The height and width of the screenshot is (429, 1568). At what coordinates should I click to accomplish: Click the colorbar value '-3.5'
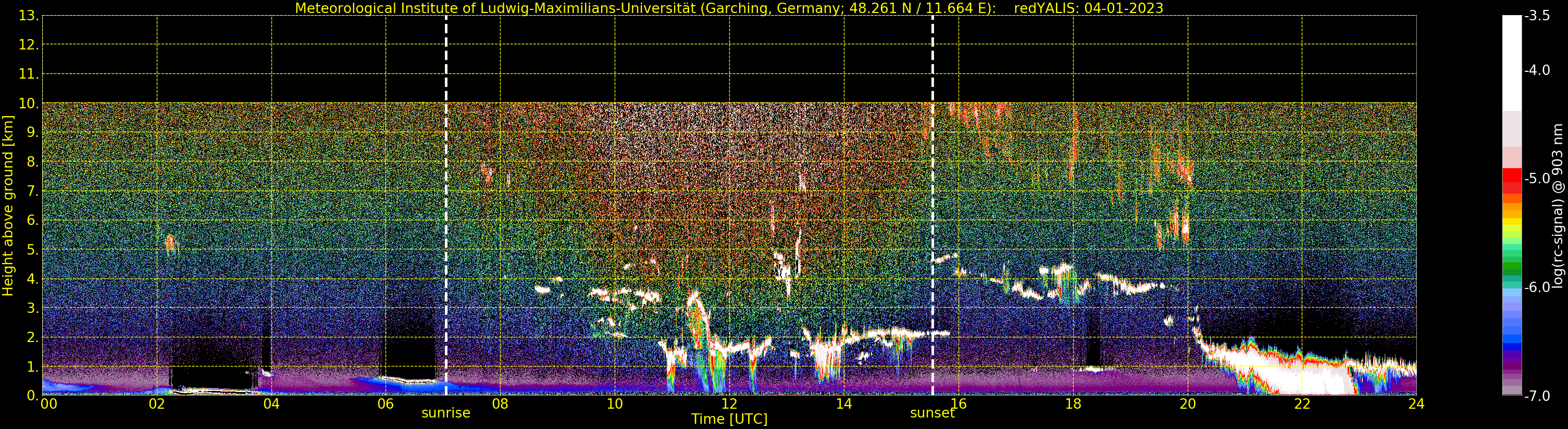1537,16
